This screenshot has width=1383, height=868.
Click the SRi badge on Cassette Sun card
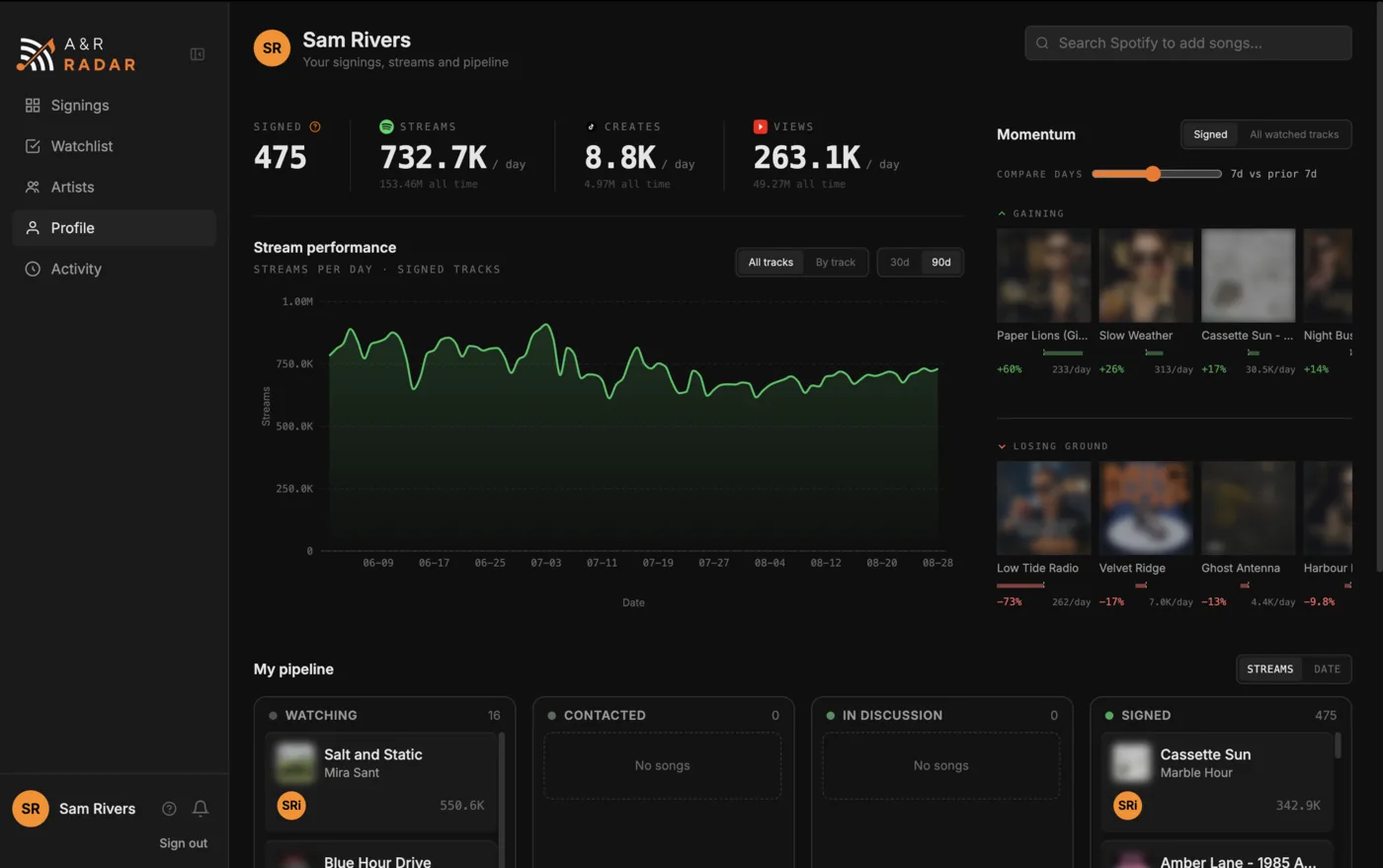coord(1127,806)
